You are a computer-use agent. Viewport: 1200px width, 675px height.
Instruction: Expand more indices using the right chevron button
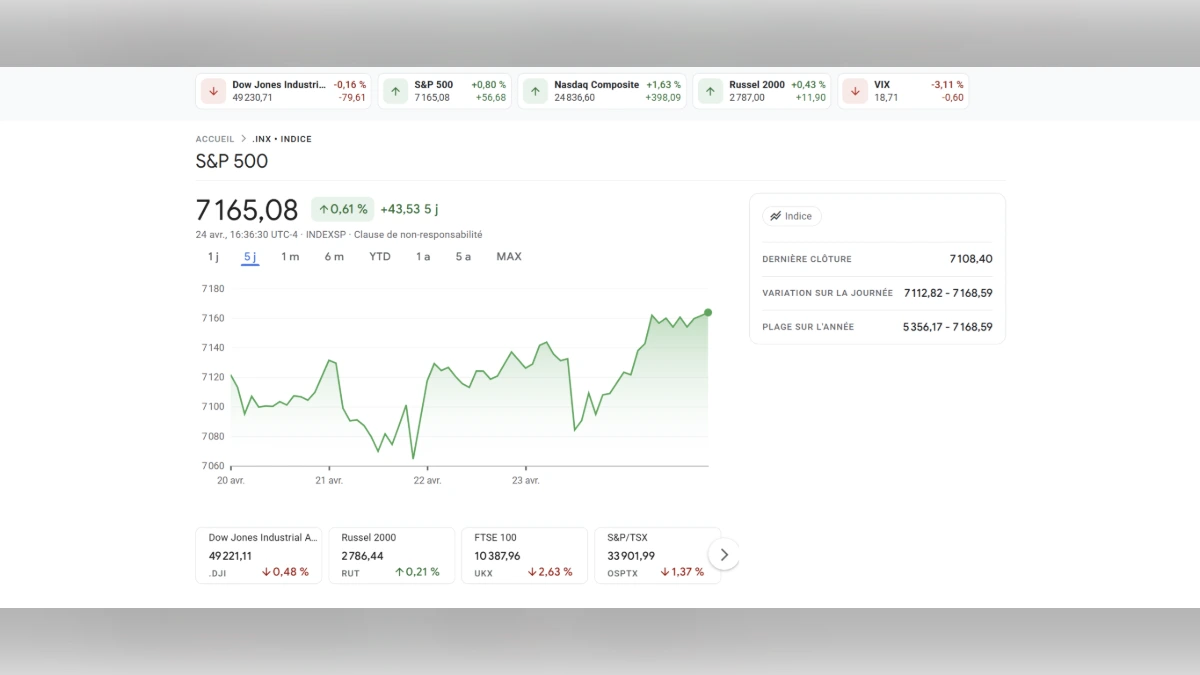[724, 553]
